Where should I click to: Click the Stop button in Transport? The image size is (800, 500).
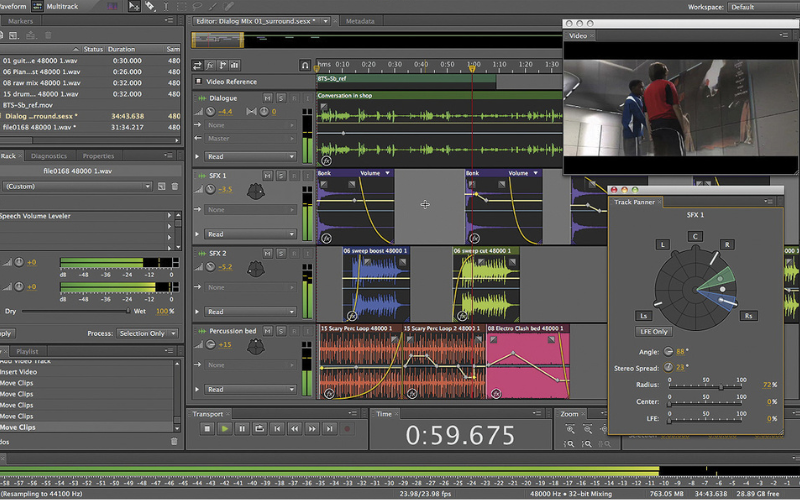[x=207, y=428]
